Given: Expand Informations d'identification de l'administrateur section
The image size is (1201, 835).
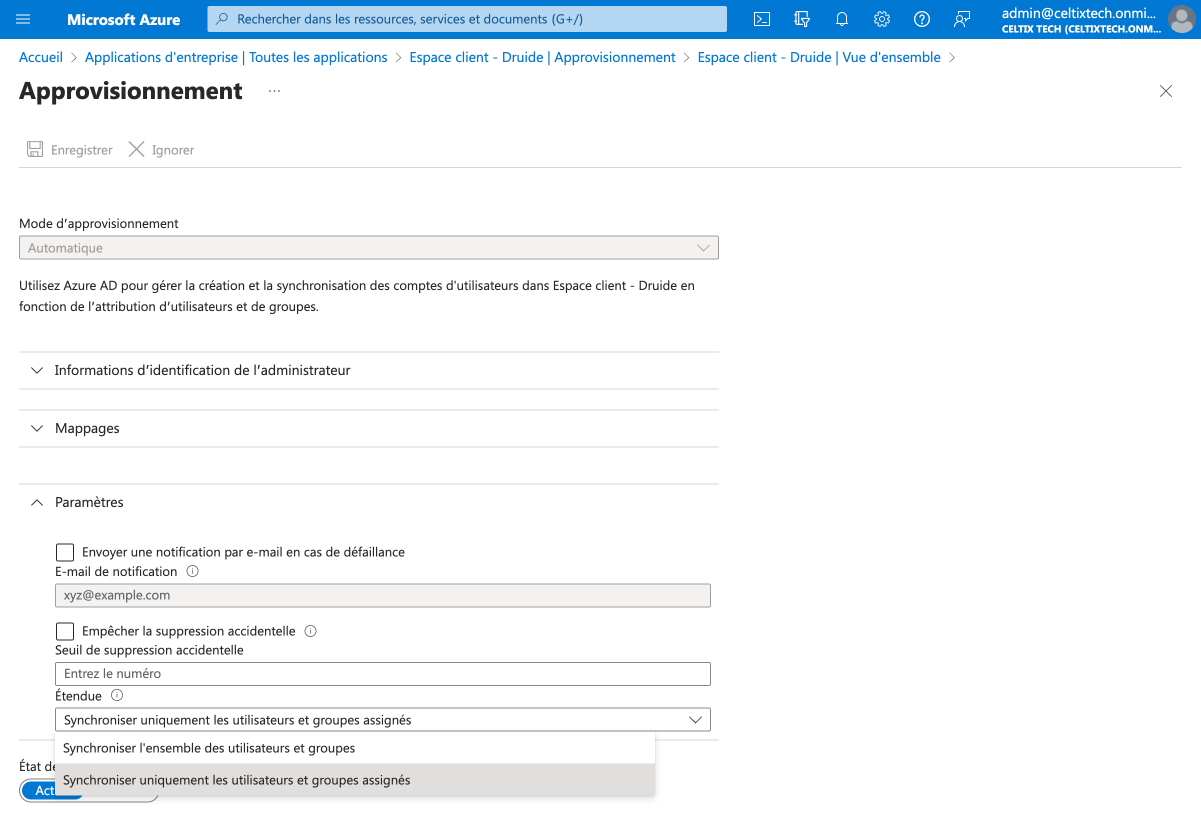Looking at the screenshot, I should [369, 370].
